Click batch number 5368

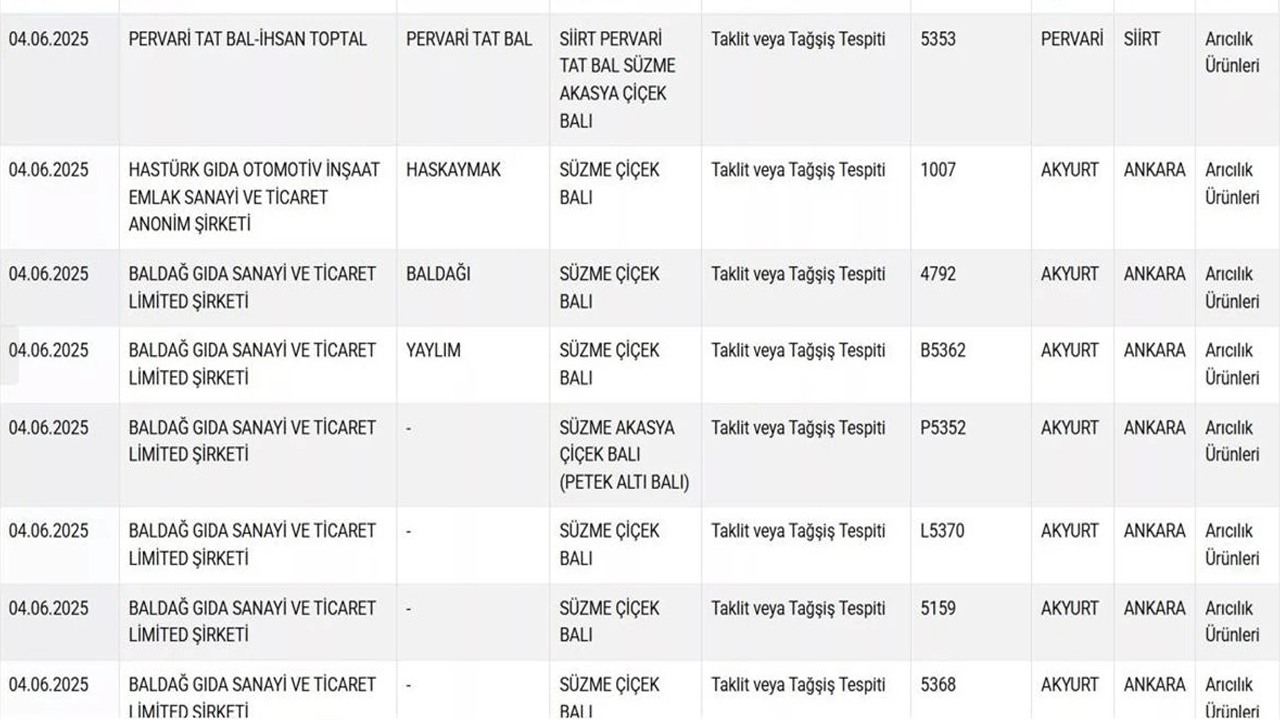pyautogui.click(x=938, y=685)
